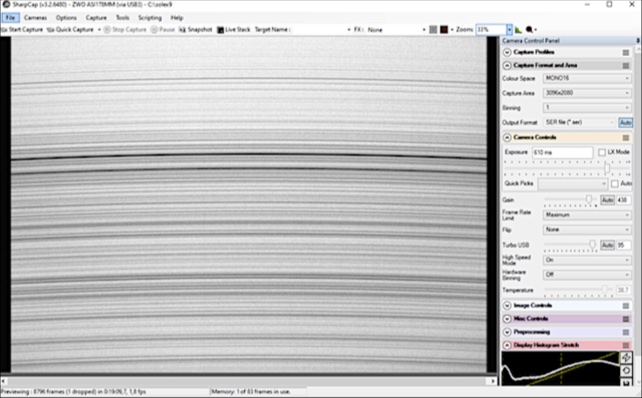The height and width of the screenshot is (398, 642).
Task: Click the Capture Format and Area grip icon
Action: pos(626,66)
